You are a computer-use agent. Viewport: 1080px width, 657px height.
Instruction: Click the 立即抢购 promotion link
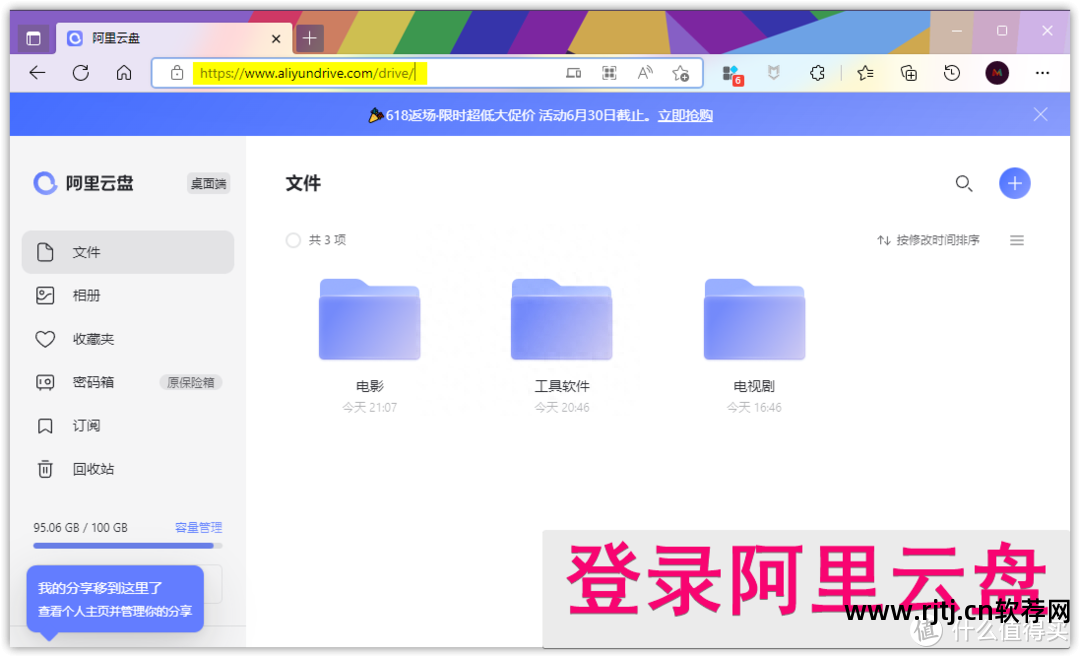685,115
